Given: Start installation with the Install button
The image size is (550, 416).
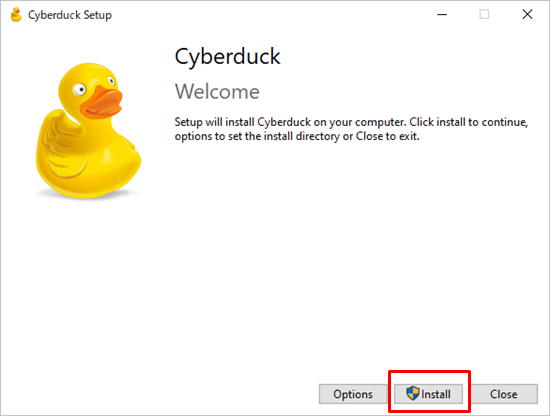Looking at the screenshot, I should click(x=428, y=394).
